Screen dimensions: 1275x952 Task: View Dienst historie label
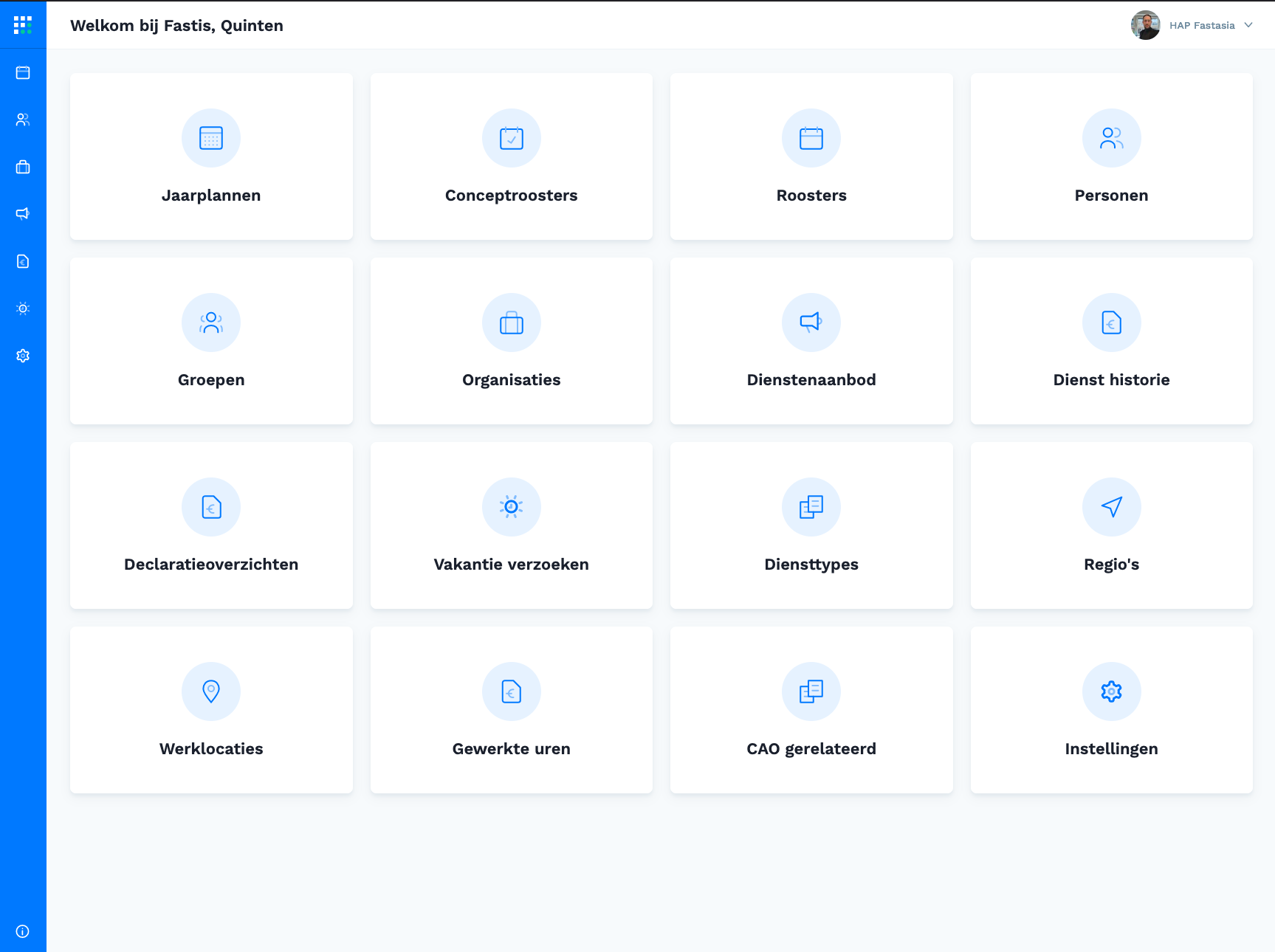click(1112, 380)
